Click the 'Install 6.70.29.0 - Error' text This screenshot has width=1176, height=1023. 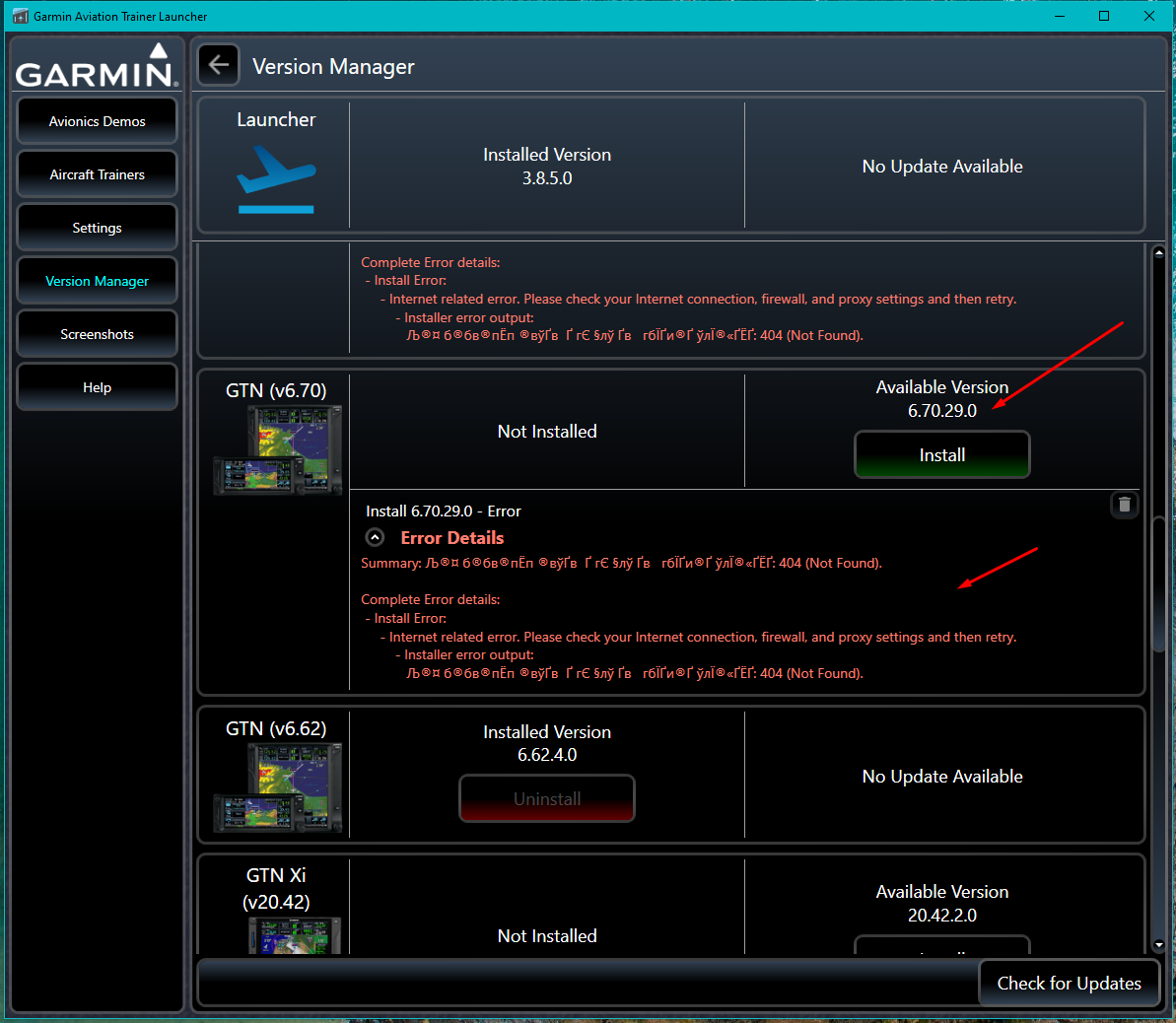click(444, 511)
